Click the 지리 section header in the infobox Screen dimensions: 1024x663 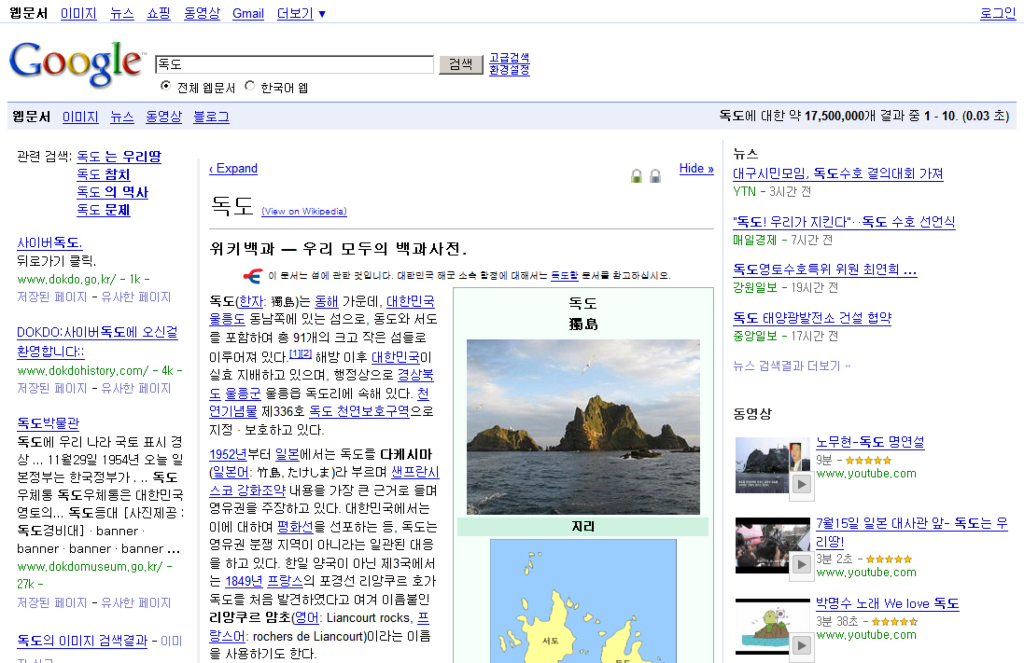point(583,526)
